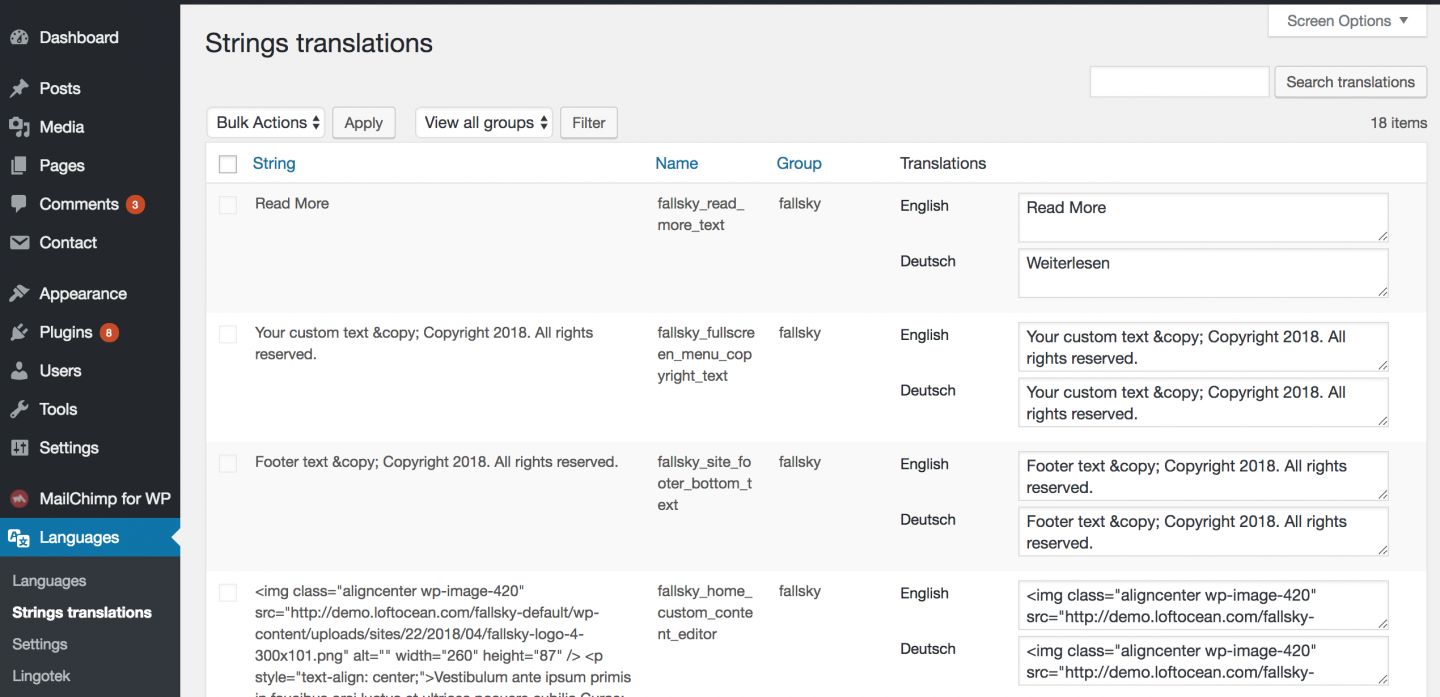Click the Appearance paintbrush icon
This screenshot has height=697, width=1440.
click(19, 294)
